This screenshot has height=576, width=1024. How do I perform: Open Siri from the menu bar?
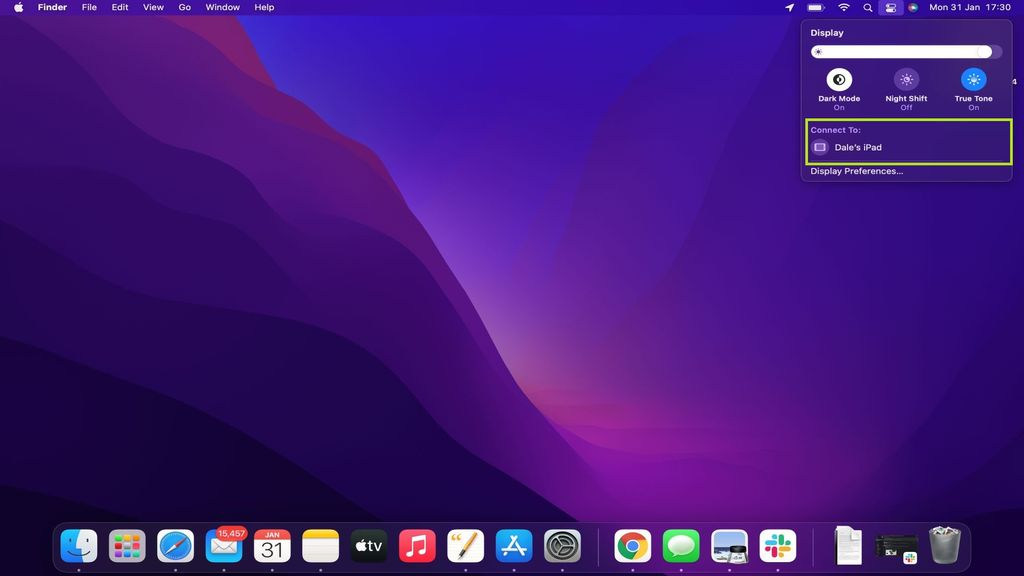[x=913, y=7]
